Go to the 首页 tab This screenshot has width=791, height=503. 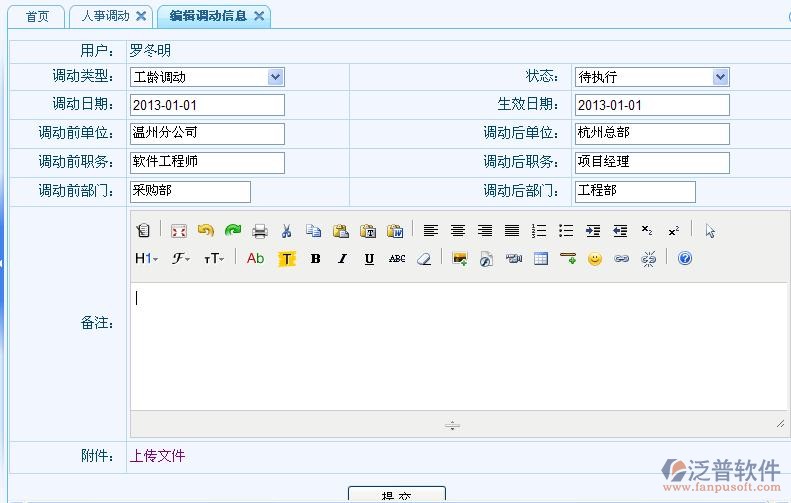coord(37,16)
